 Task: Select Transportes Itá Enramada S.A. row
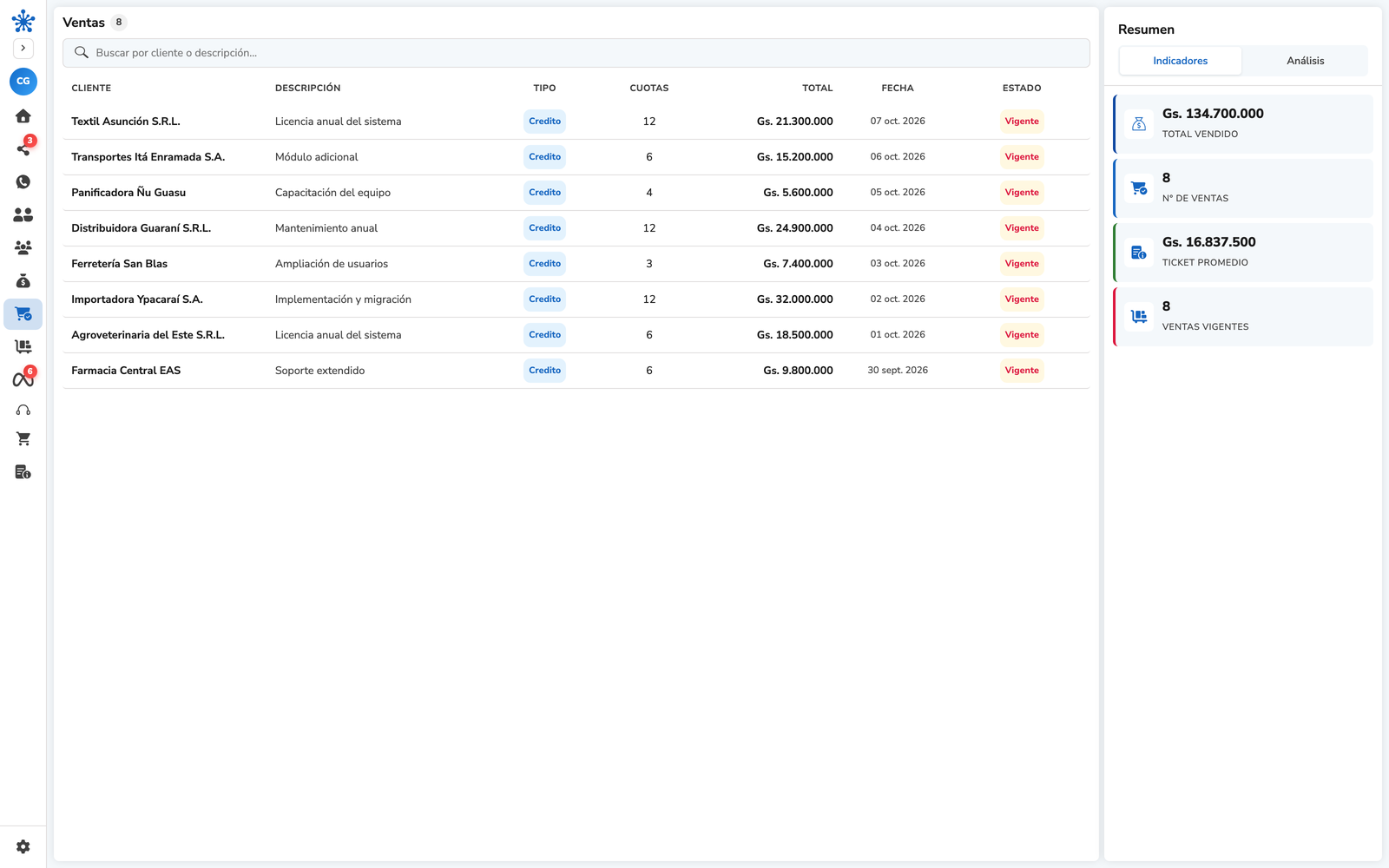[576, 157]
